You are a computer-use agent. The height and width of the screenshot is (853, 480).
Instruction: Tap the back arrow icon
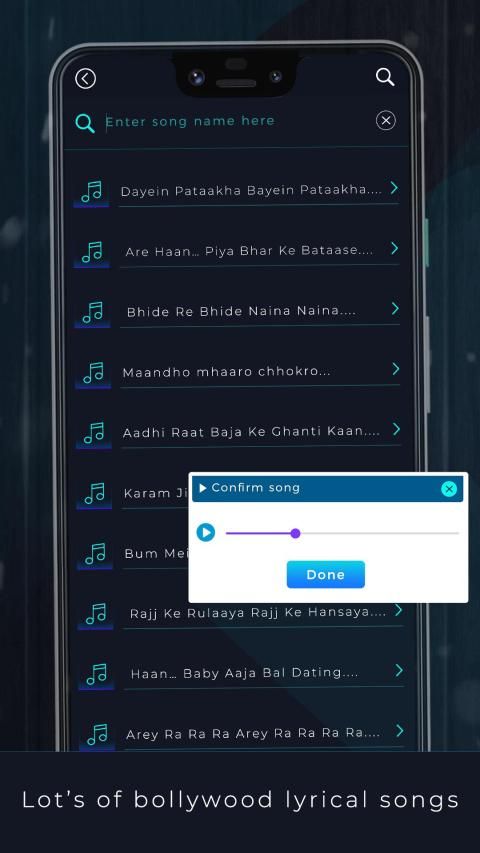85,78
